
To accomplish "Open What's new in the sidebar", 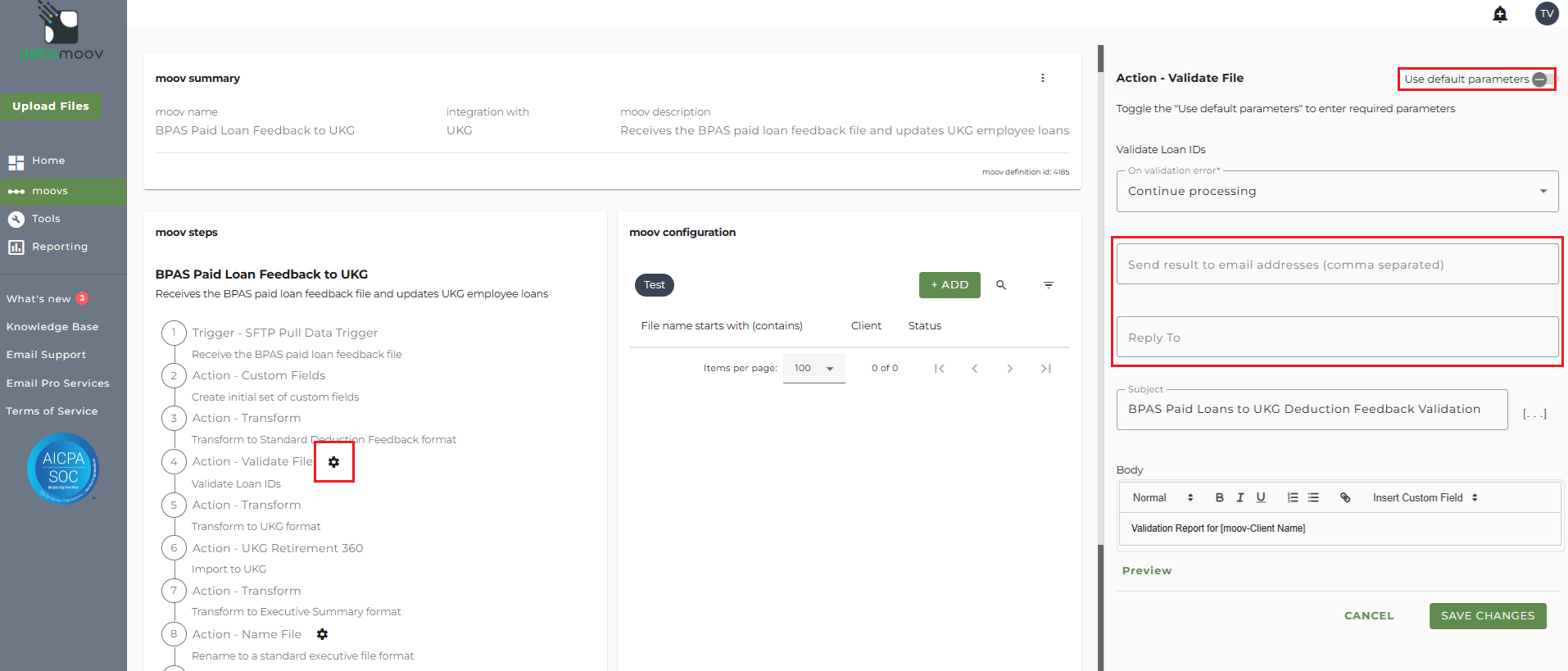I will pos(39,299).
